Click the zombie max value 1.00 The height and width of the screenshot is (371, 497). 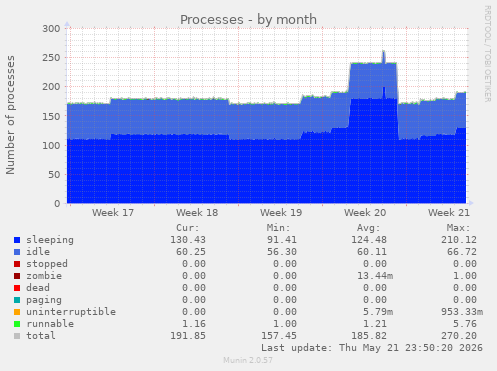point(465,276)
